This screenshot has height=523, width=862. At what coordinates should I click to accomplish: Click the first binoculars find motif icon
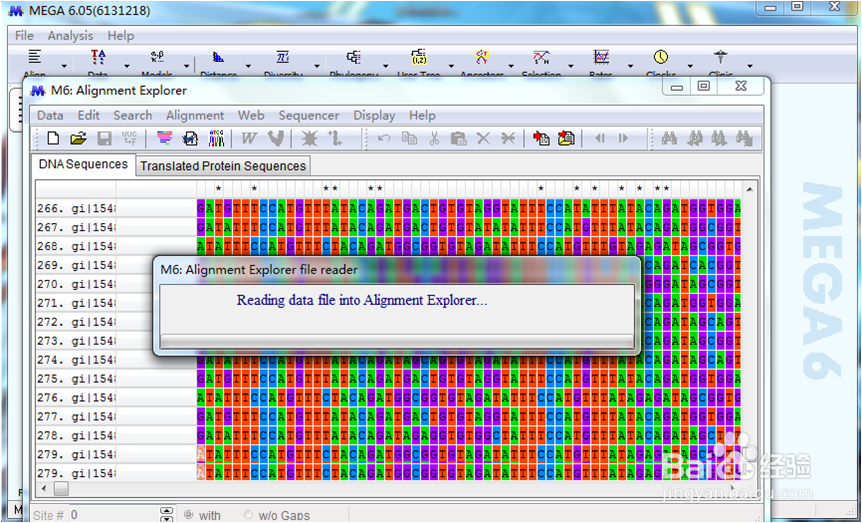[669, 139]
